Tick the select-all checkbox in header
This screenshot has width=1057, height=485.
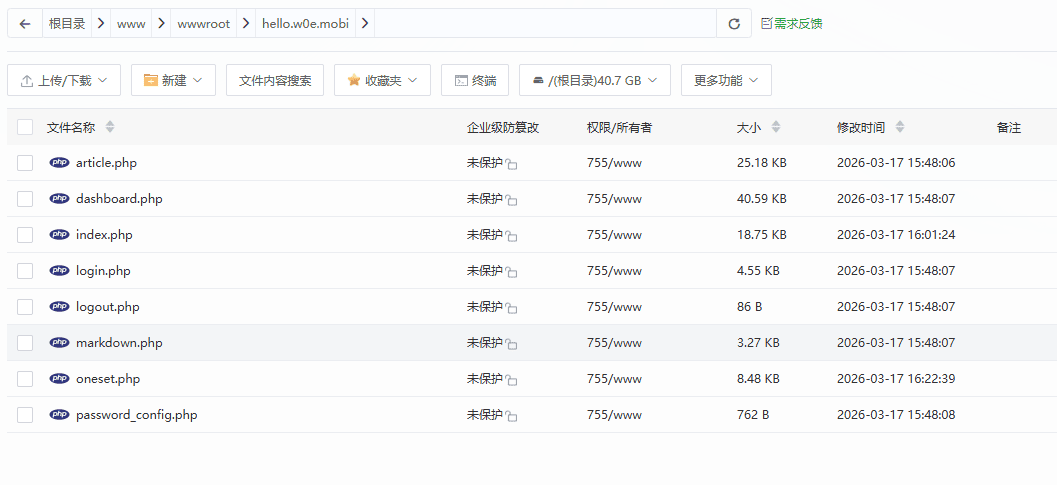pos(25,127)
